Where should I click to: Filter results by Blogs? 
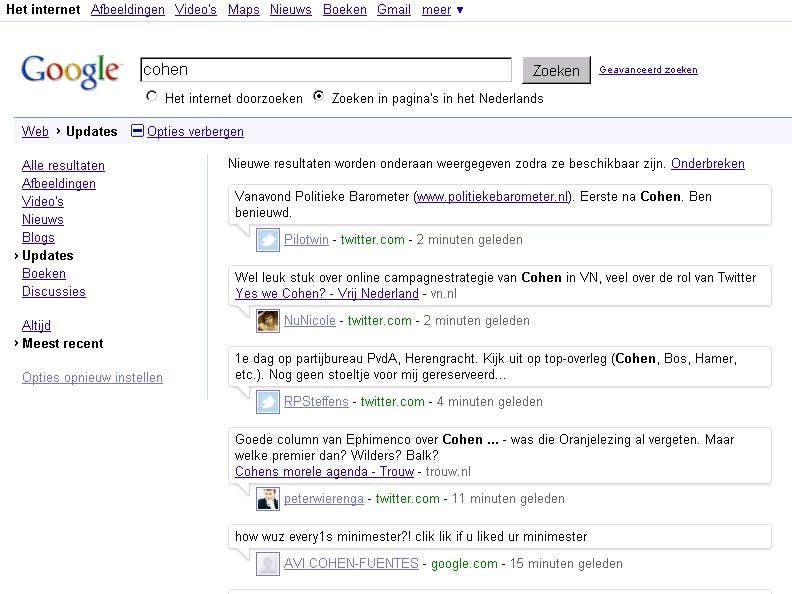(x=38, y=237)
